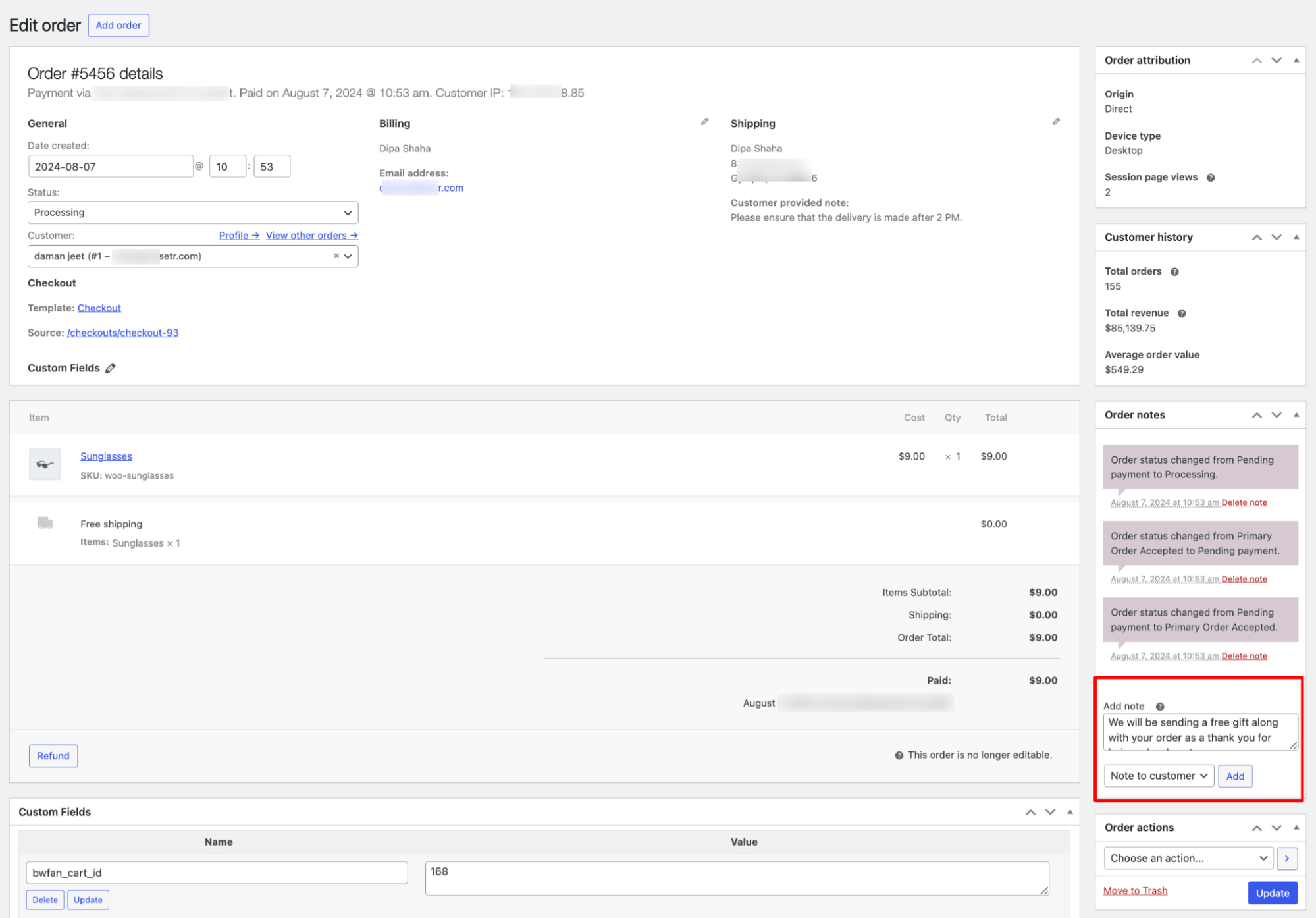Screen dimensions: 1316x918
Task: Click the Sunglasses product link
Action: tap(107, 456)
